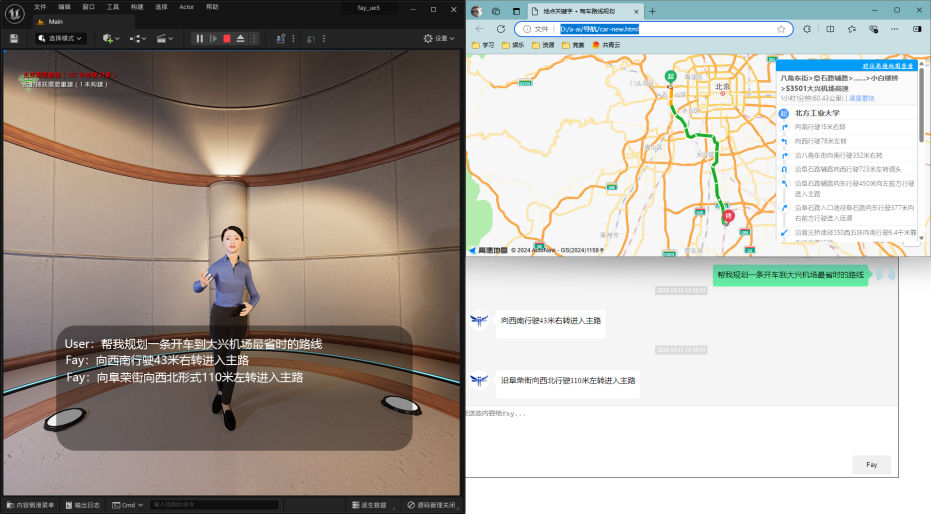Click the eject from player controller icon

(x=241, y=38)
